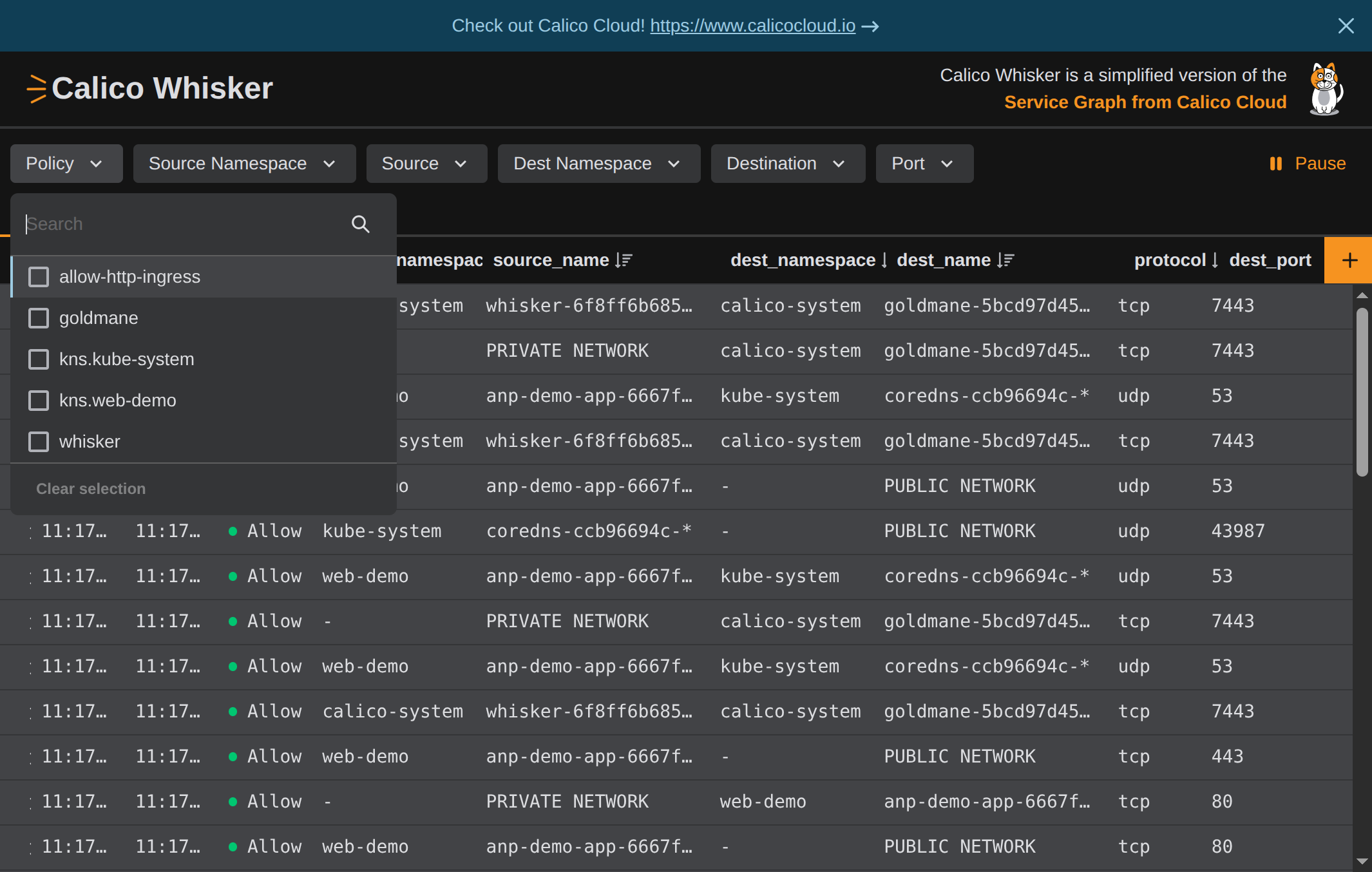Add a column with plus button
This screenshot has width=1372, height=872.
(x=1348, y=260)
